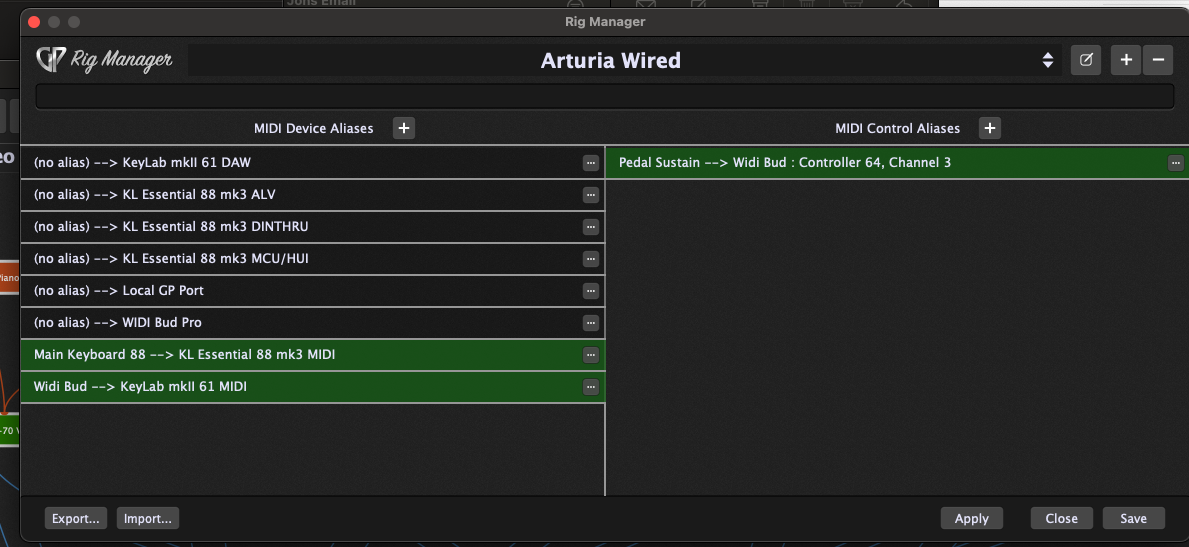Viewport: 1189px width, 547px height.
Task: Open options for Local GP Port row
Action: 591,291
